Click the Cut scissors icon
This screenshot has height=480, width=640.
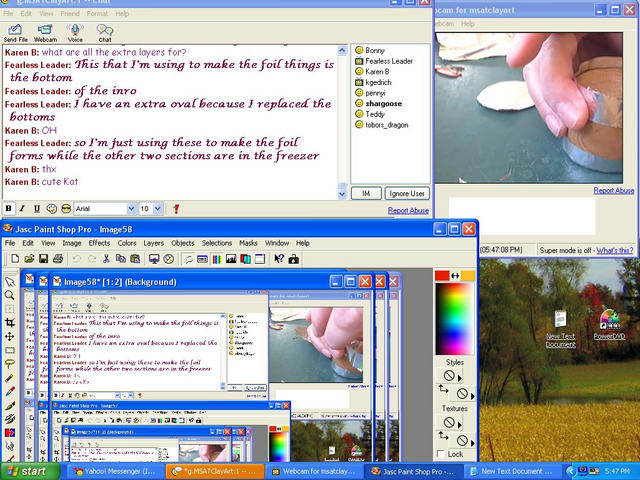point(106,258)
